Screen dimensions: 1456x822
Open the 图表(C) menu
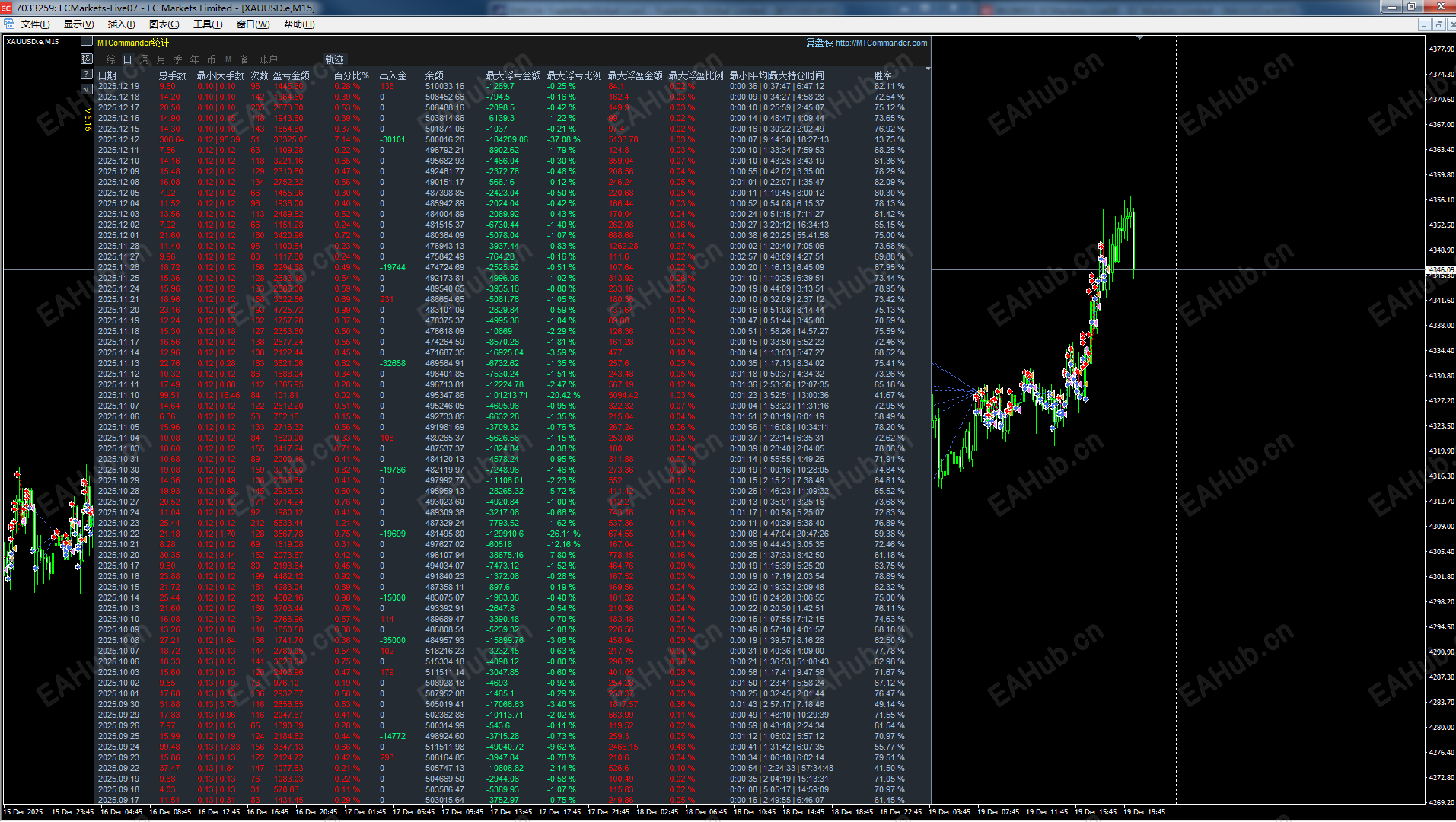163,24
